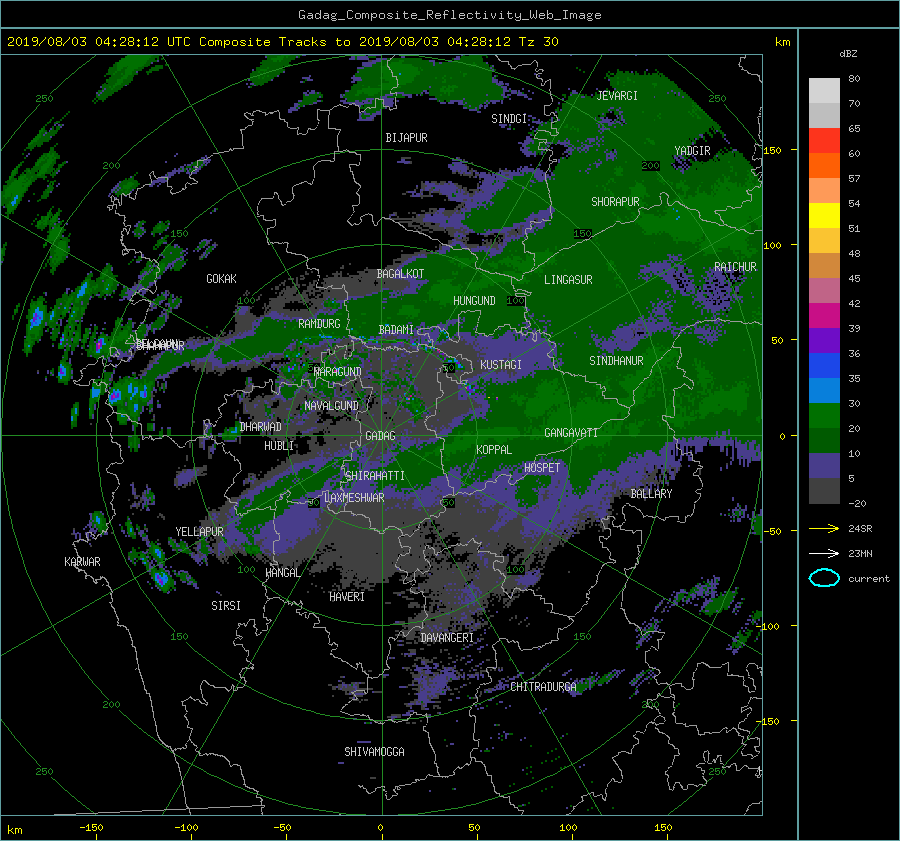Click the cyan 'current' ellipse legend icon

(824, 578)
